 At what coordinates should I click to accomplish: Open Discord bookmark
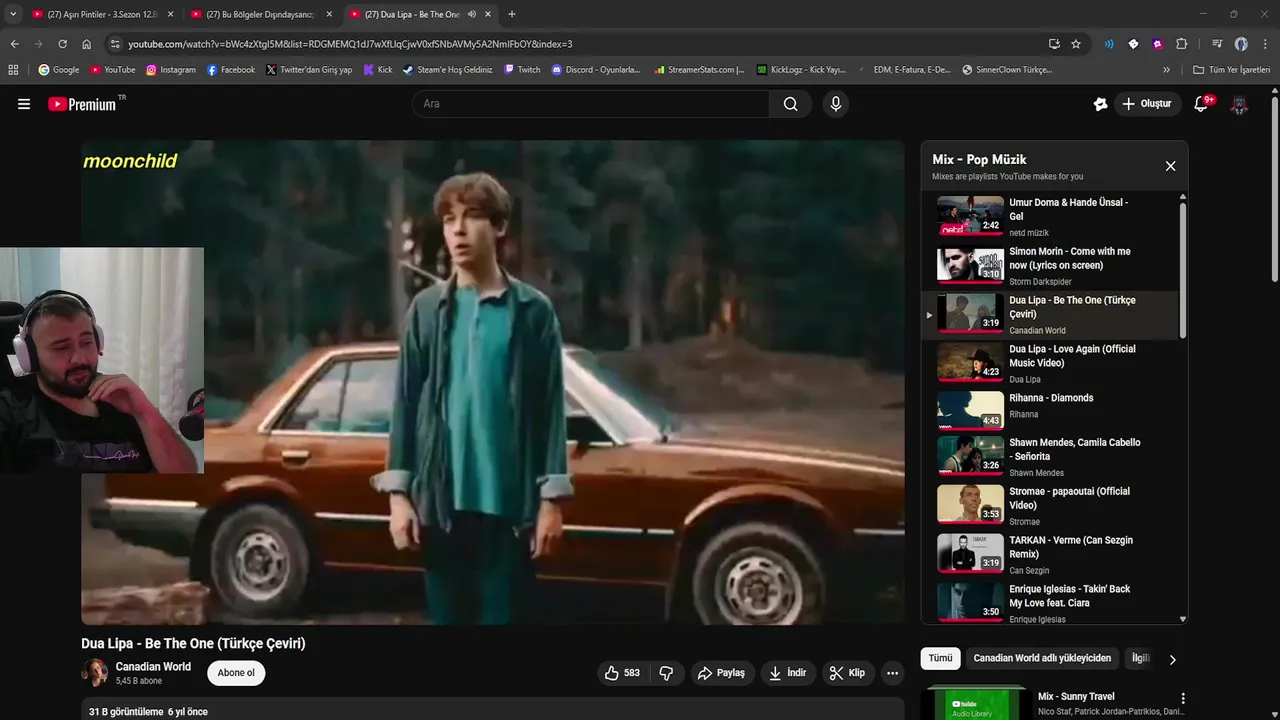point(596,70)
